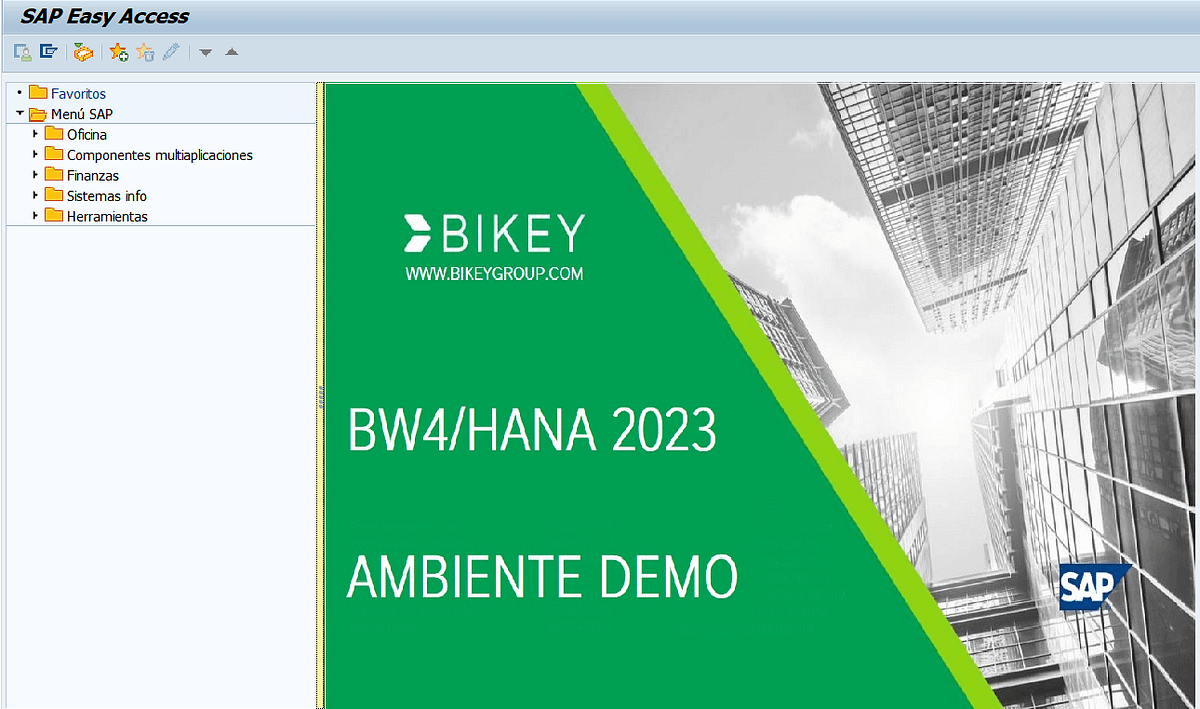Select the Oficina label
The width and height of the screenshot is (1200, 709).
(x=87, y=135)
